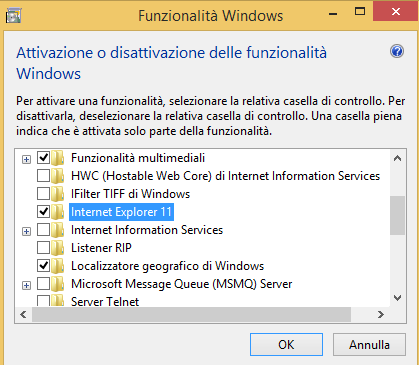Image resolution: width=419 pixels, height=365 pixels.
Task: Click the folder icon next to Listener RIP
Action: [x=58, y=248]
